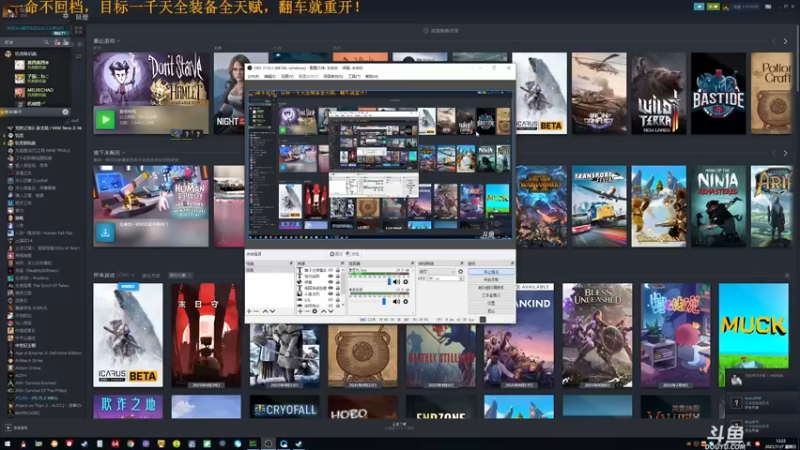The height and width of the screenshot is (450, 800).
Task: Open Chrome from the taskbar
Action: 131,444
